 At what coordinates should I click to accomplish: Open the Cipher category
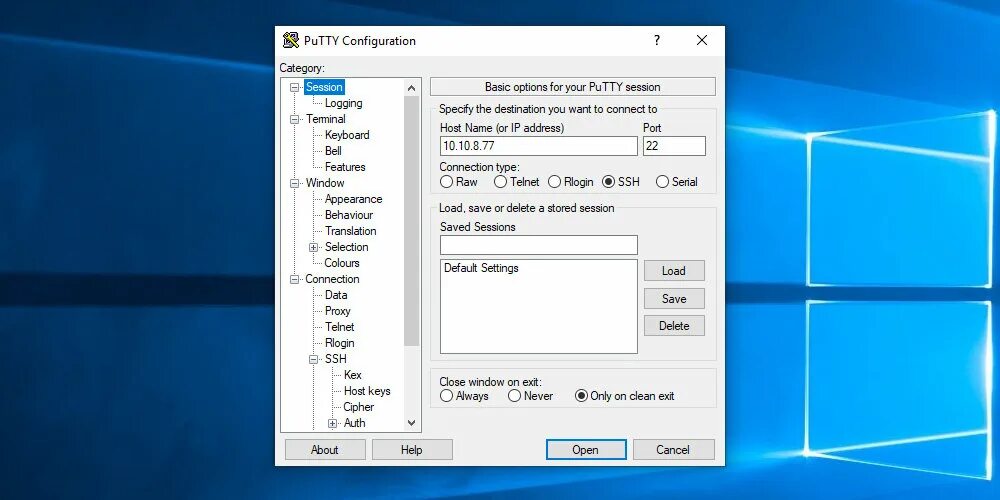coord(358,407)
